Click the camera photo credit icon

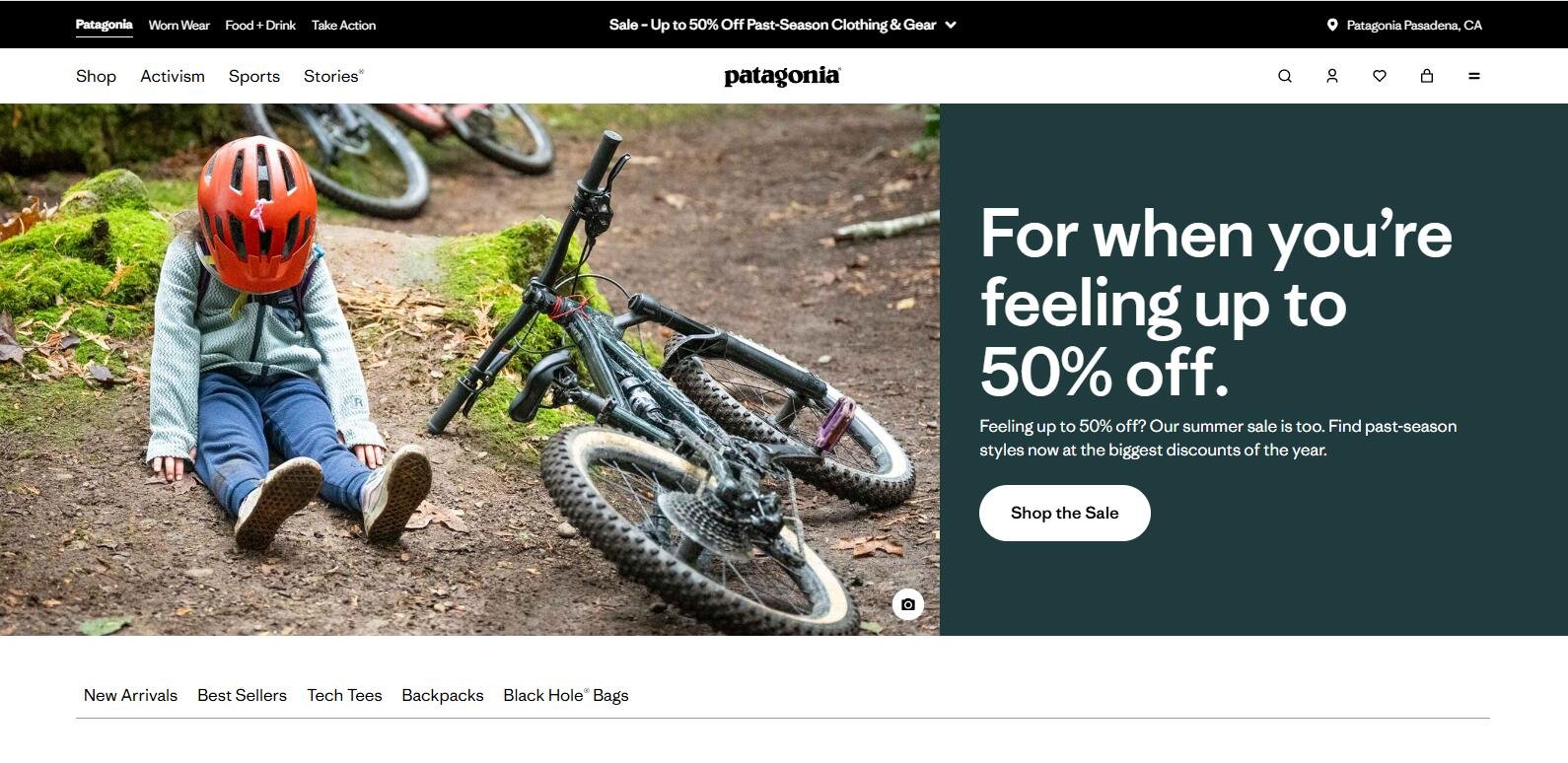pyautogui.click(x=908, y=604)
